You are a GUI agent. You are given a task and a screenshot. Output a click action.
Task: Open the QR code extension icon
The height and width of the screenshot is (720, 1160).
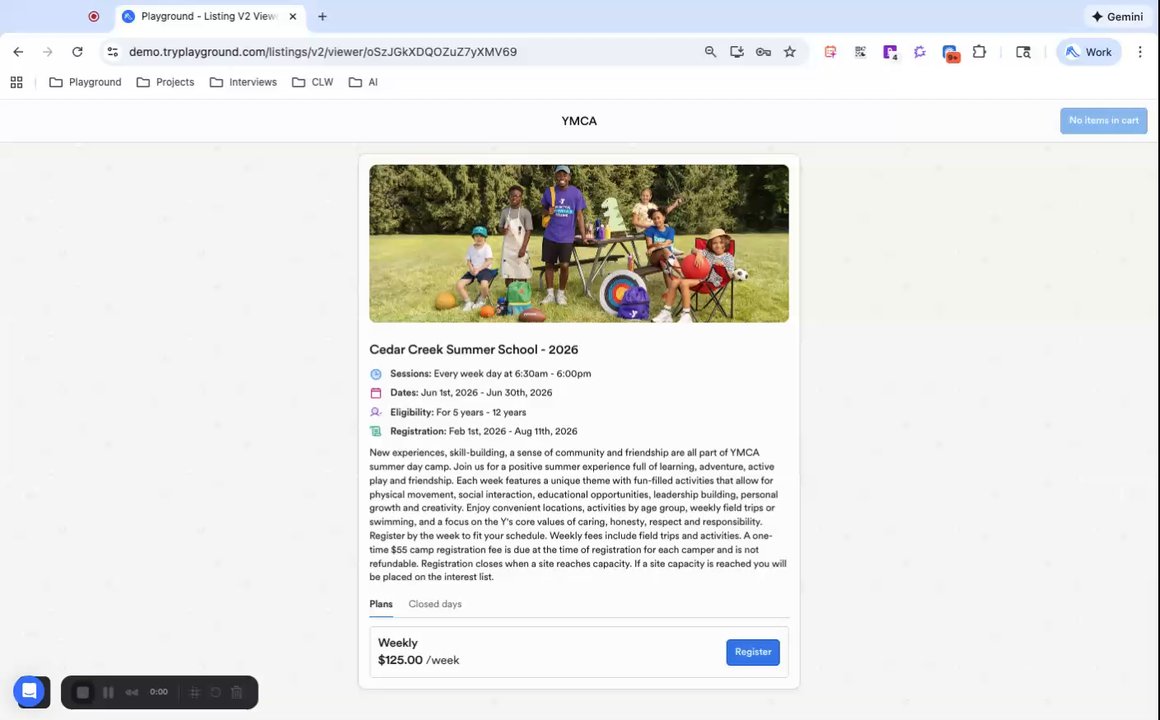click(860, 52)
